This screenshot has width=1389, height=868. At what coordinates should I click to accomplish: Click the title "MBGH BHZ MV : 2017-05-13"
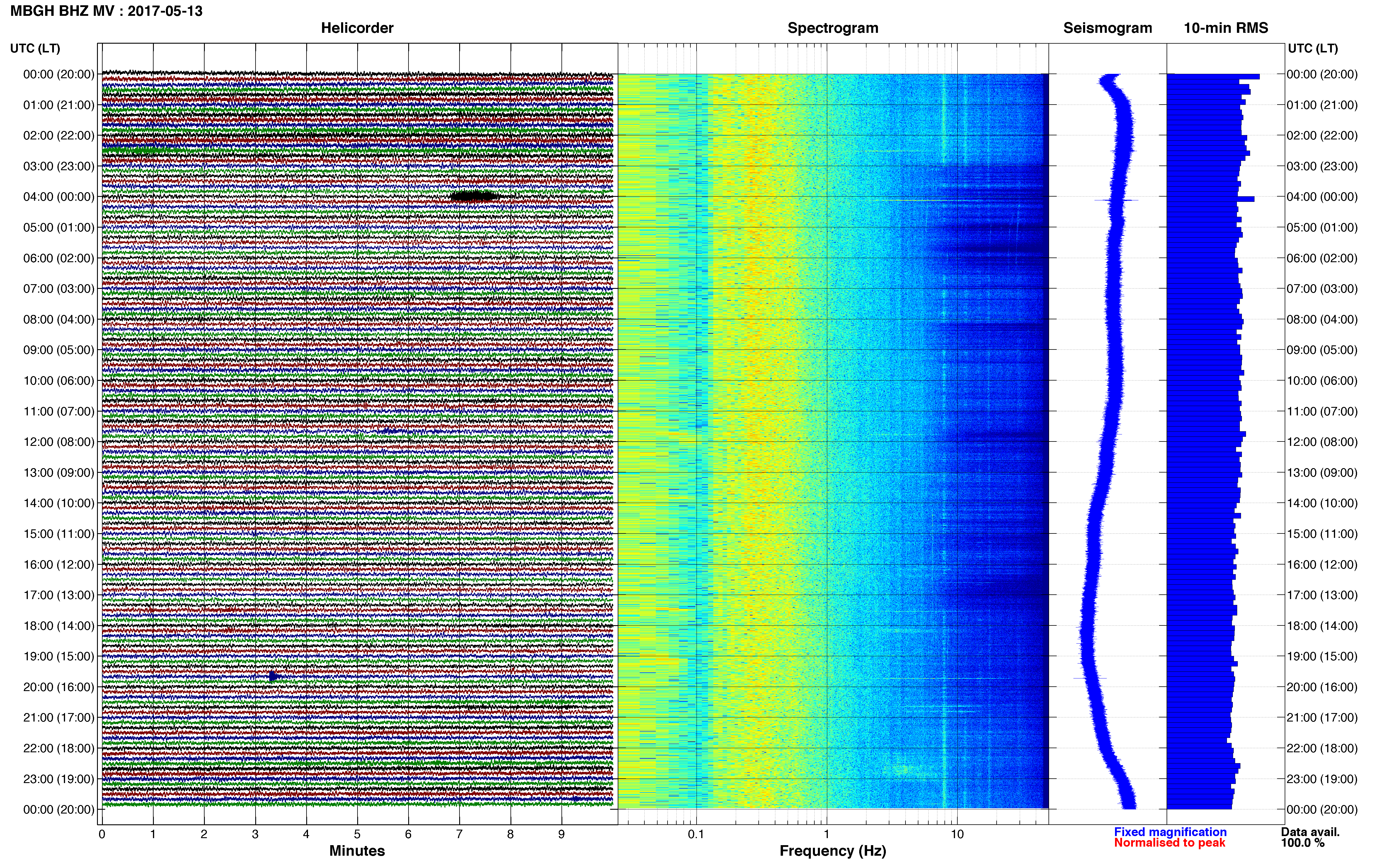[106, 11]
